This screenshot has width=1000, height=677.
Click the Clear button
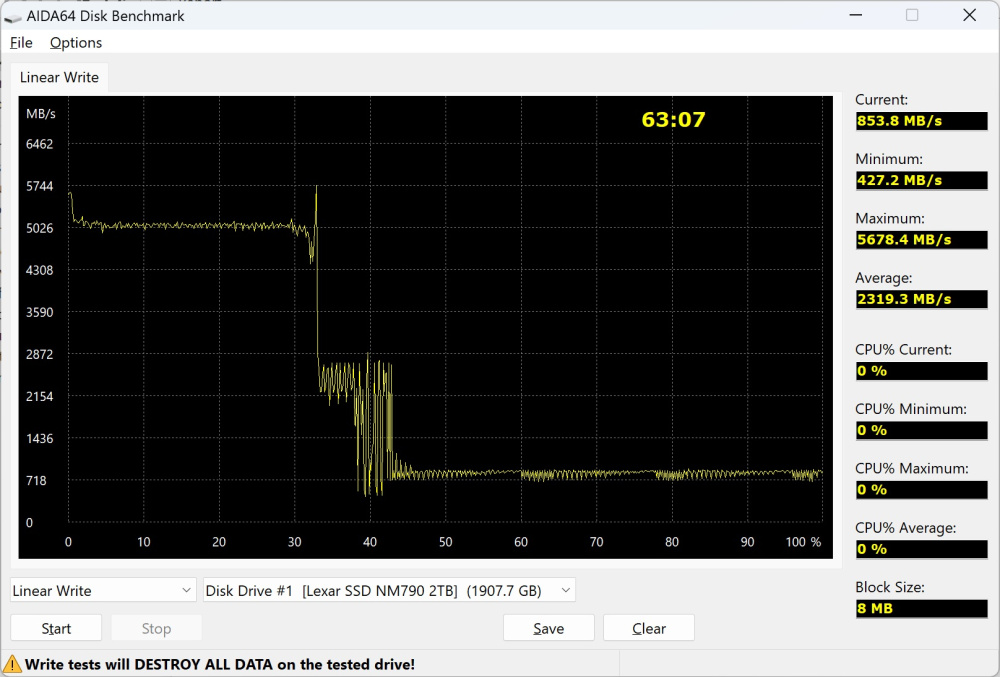pyautogui.click(x=649, y=628)
